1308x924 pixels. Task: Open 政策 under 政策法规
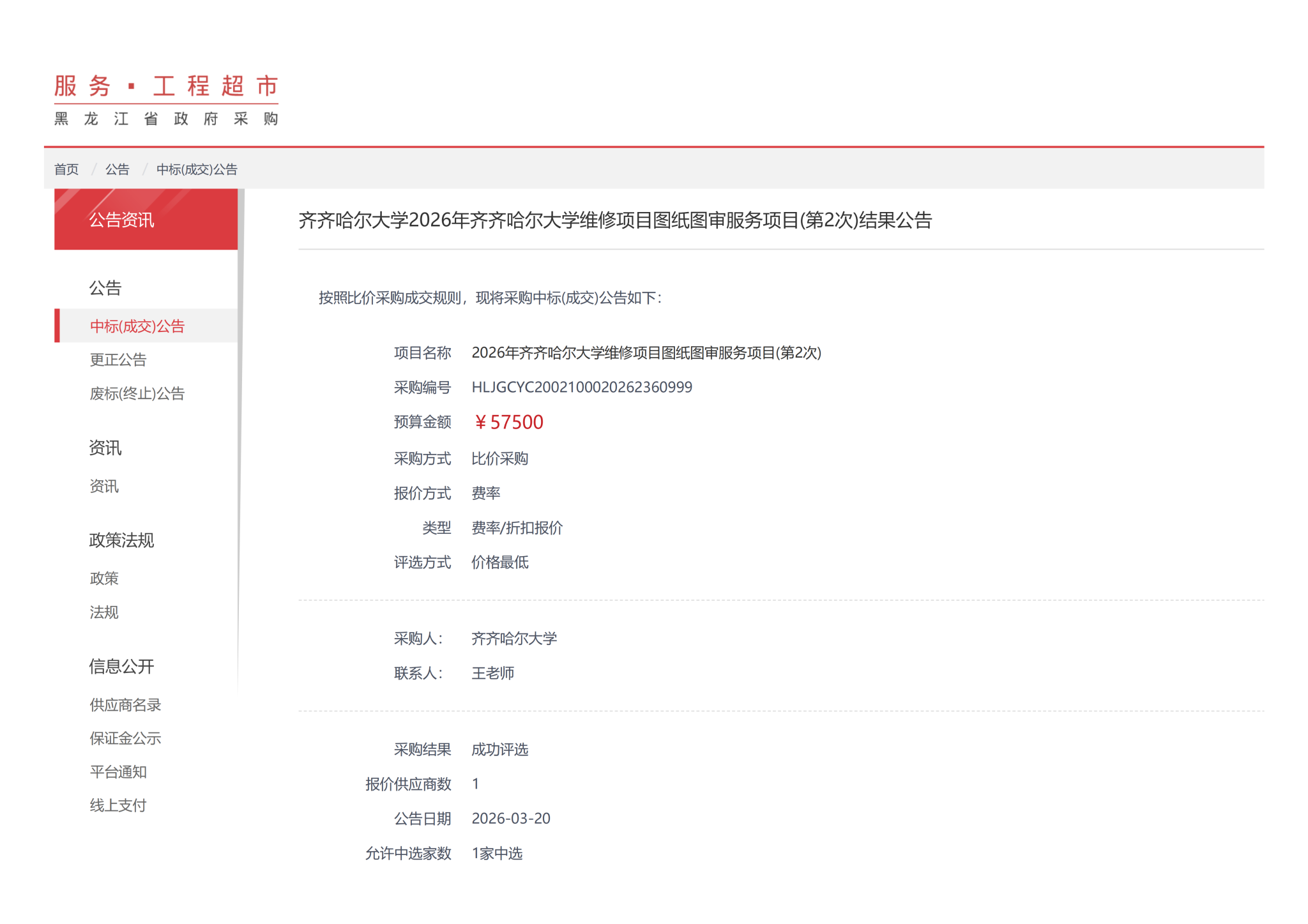click(x=104, y=579)
